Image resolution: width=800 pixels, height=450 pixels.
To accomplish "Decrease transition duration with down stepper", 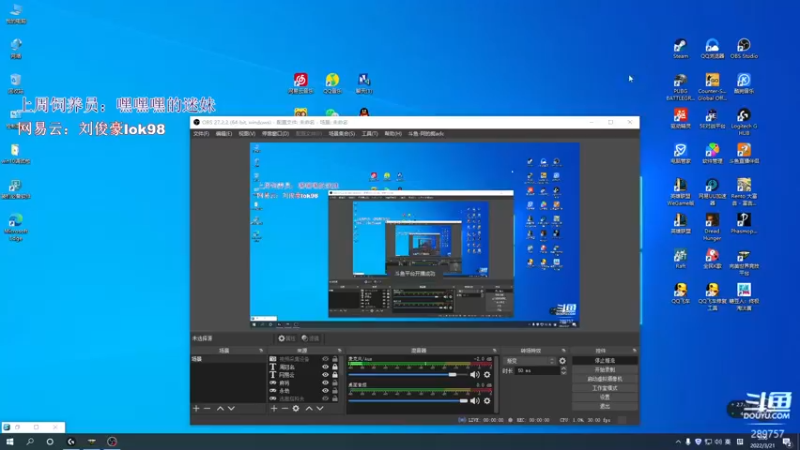I will click(563, 373).
